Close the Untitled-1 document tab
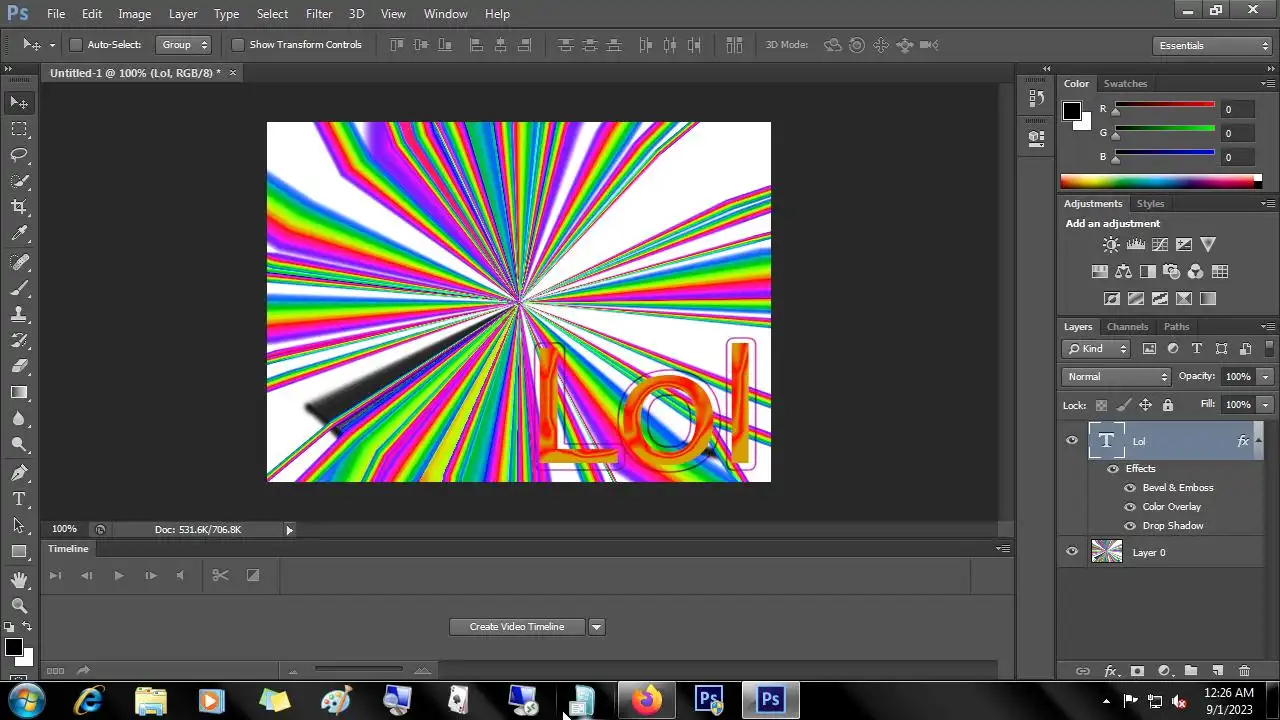 (x=233, y=73)
